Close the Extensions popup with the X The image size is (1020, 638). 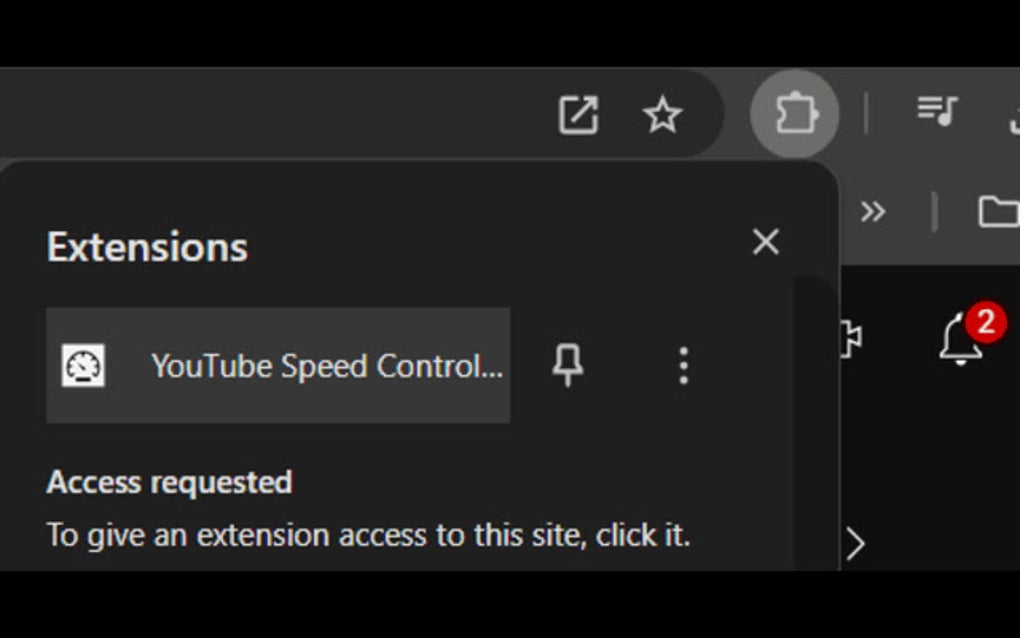tap(765, 242)
